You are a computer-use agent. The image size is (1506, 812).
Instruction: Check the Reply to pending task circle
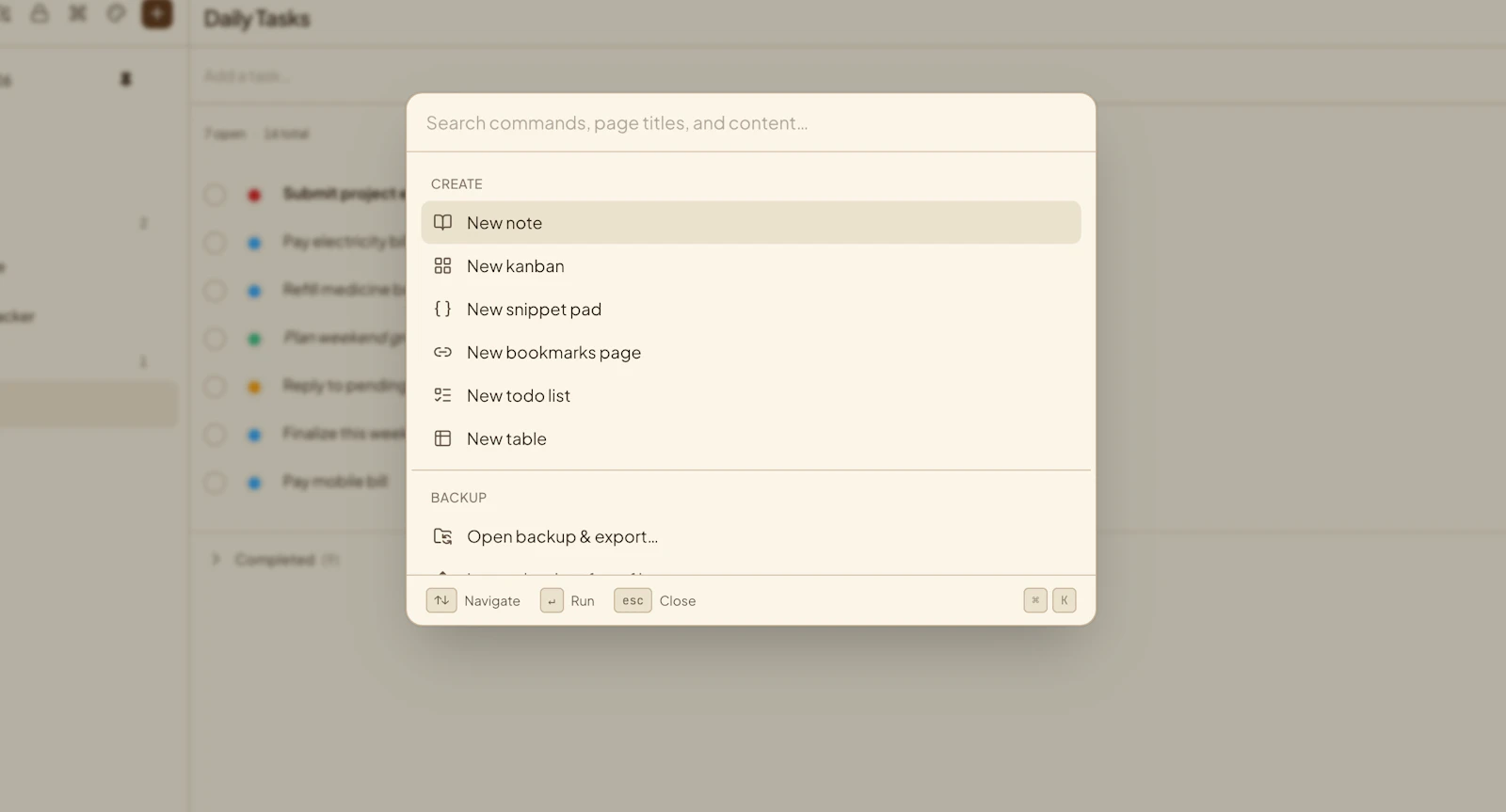(215, 387)
